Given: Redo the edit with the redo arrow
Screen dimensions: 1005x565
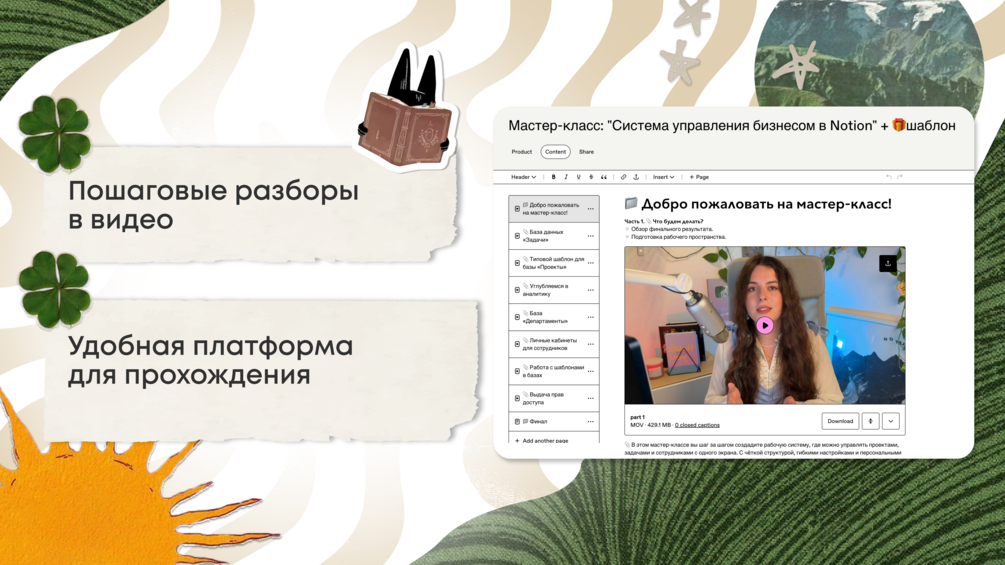Looking at the screenshot, I should coord(900,177).
